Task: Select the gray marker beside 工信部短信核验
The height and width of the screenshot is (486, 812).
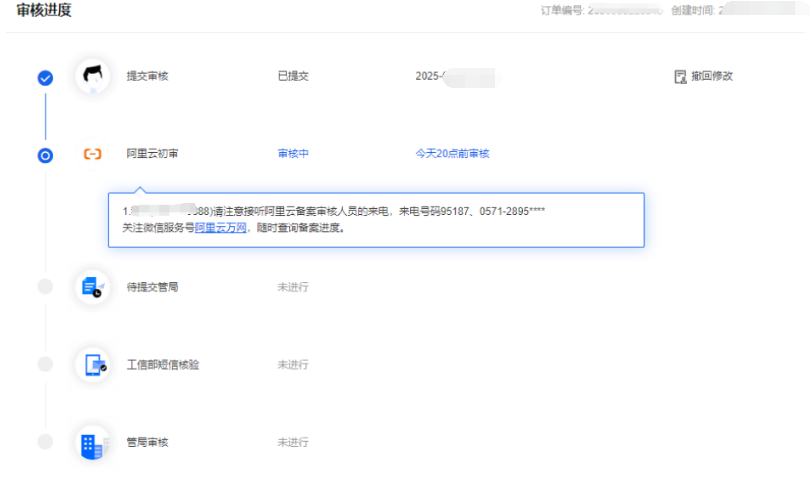Action: tap(45, 365)
